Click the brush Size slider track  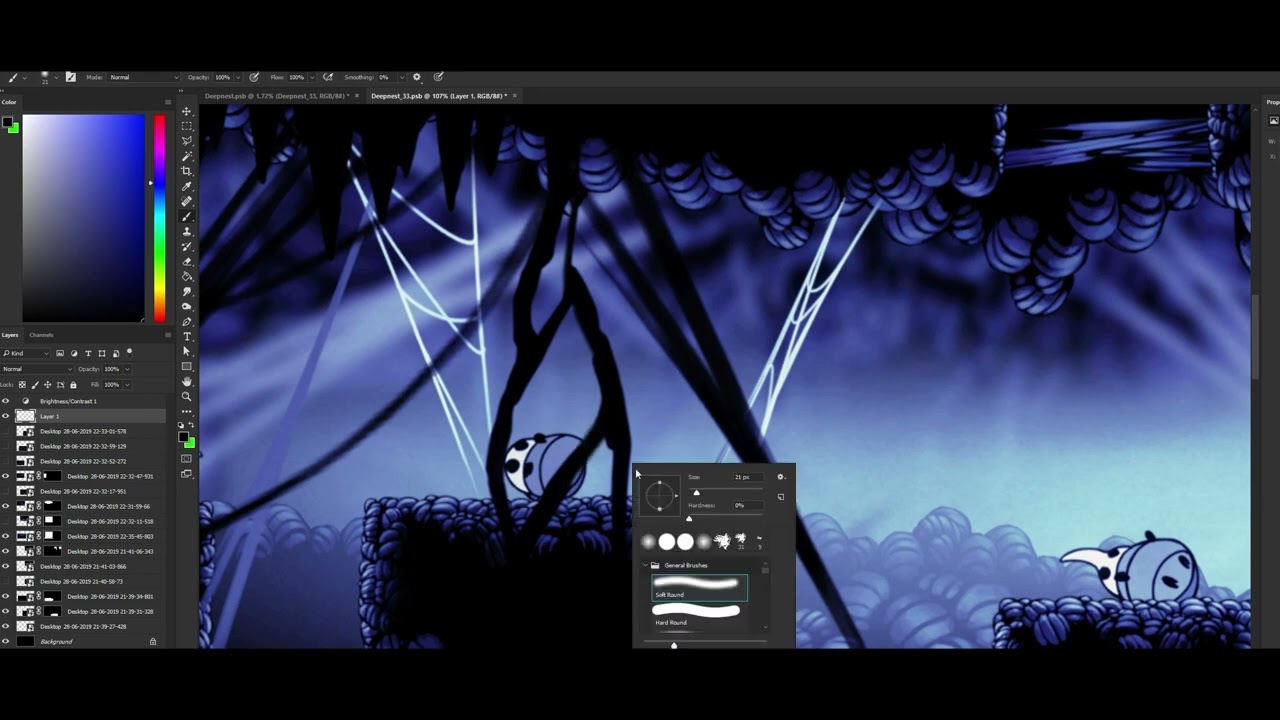coord(727,490)
